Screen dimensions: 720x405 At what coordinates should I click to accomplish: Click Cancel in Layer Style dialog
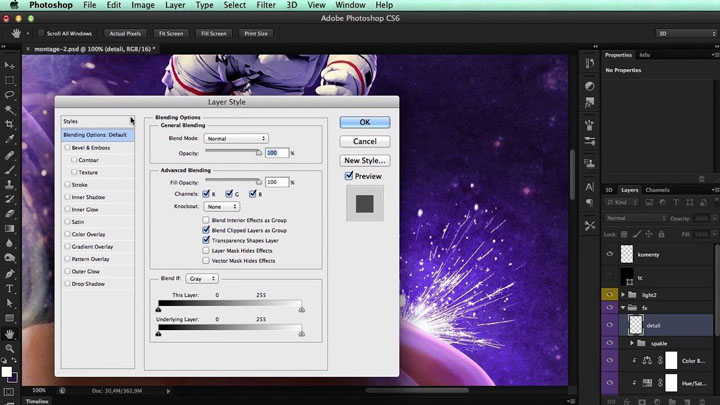[365, 141]
